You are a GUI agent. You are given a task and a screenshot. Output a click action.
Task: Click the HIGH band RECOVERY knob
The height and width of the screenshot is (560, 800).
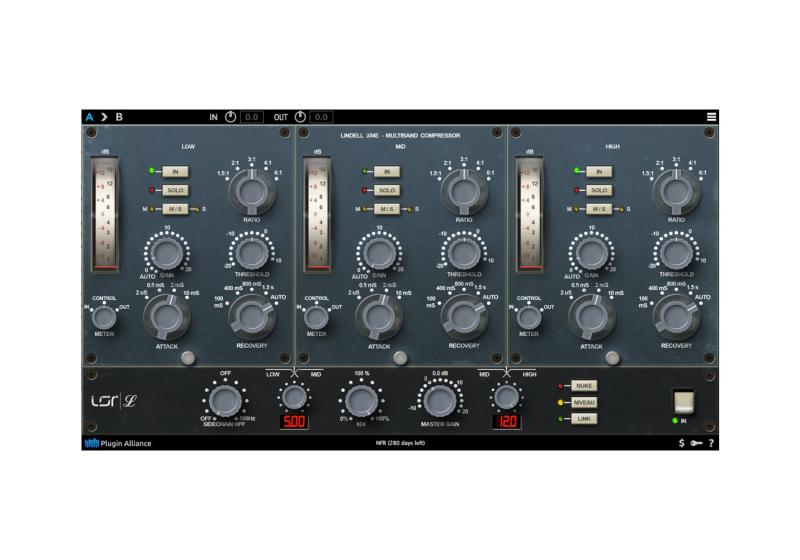676,317
